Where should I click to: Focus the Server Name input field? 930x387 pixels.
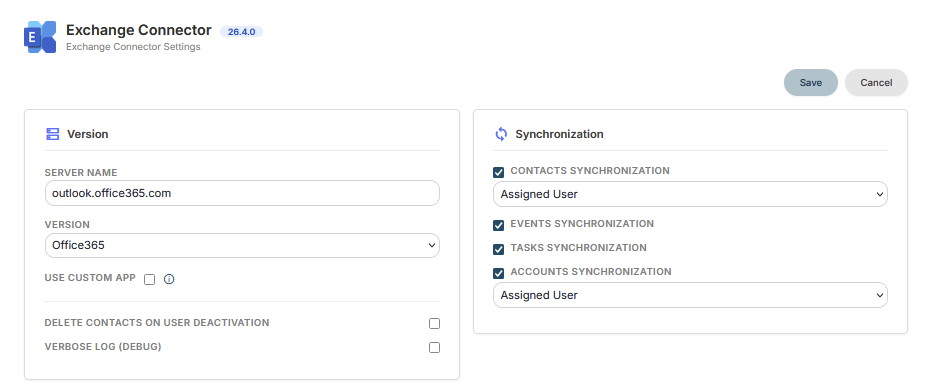click(x=242, y=193)
